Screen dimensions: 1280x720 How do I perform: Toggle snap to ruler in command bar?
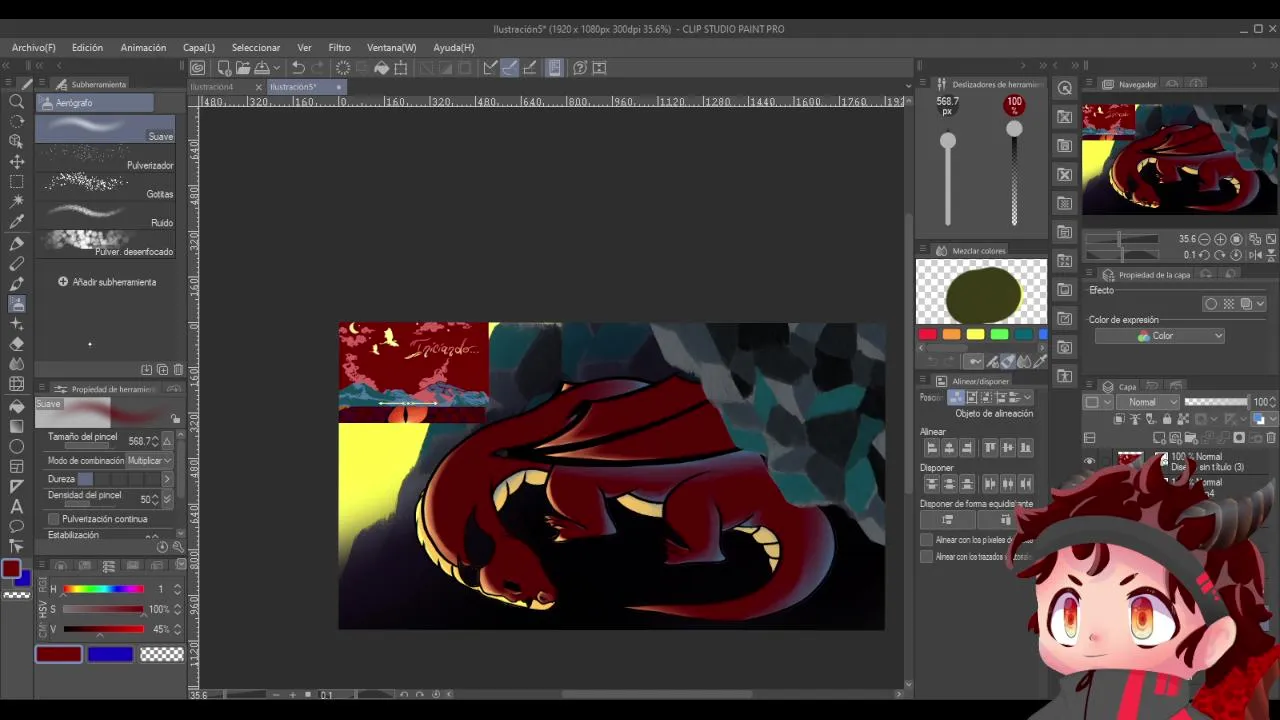pos(490,68)
